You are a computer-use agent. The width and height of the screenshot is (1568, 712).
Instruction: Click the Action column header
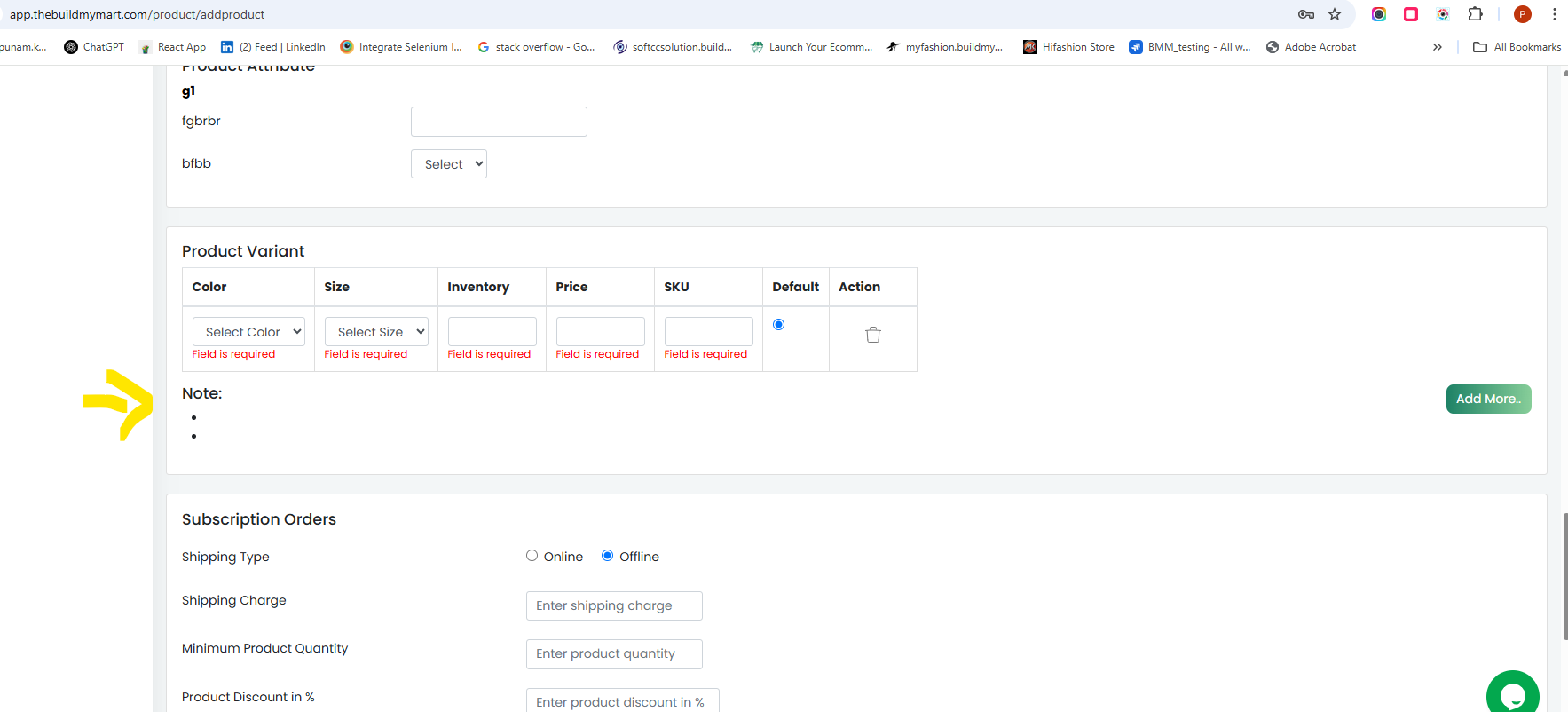(860, 287)
